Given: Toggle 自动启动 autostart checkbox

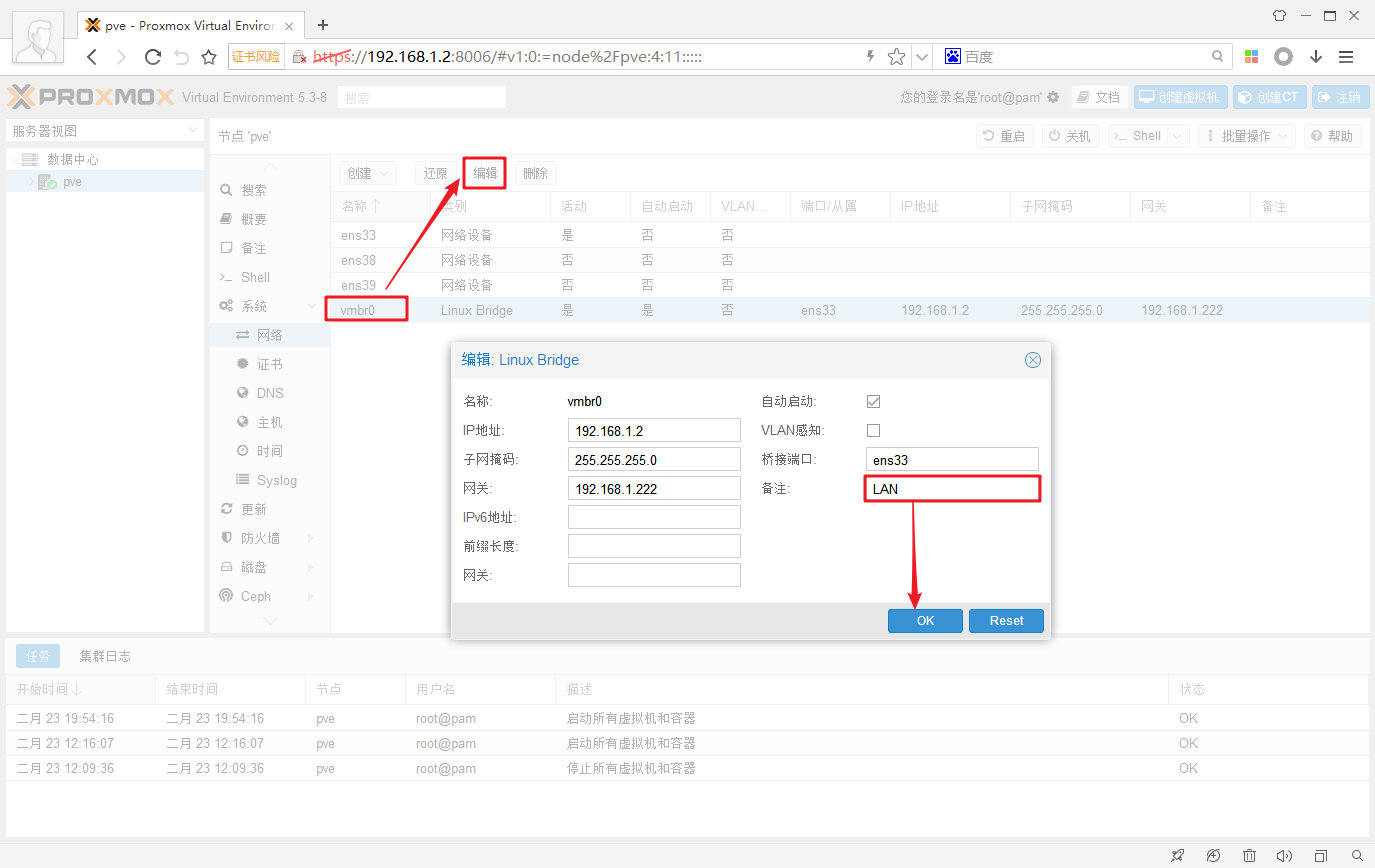Looking at the screenshot, I should [873, 401].
